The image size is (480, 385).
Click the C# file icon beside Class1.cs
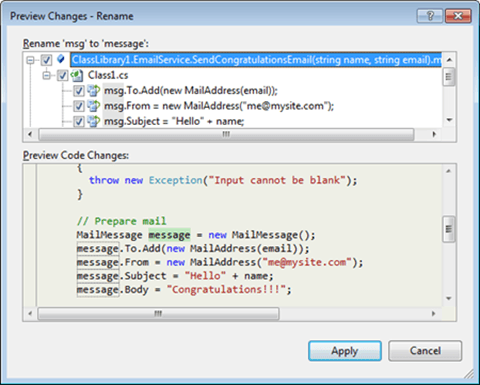pos(77,75)
